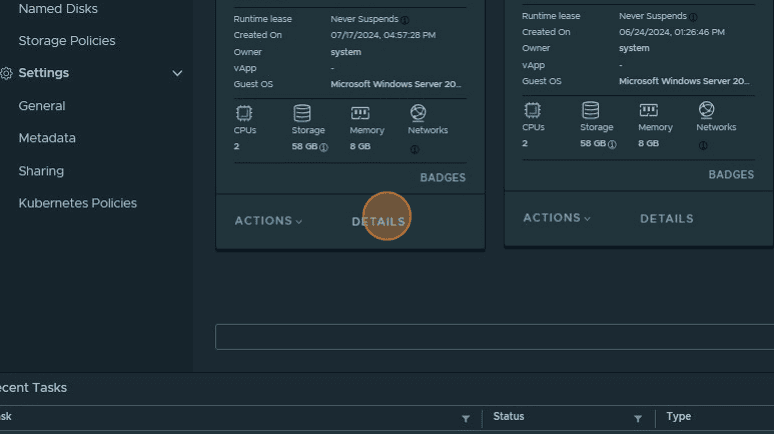
Task: Filter Recent Tasks by Status column
Action: coord(638,419)
